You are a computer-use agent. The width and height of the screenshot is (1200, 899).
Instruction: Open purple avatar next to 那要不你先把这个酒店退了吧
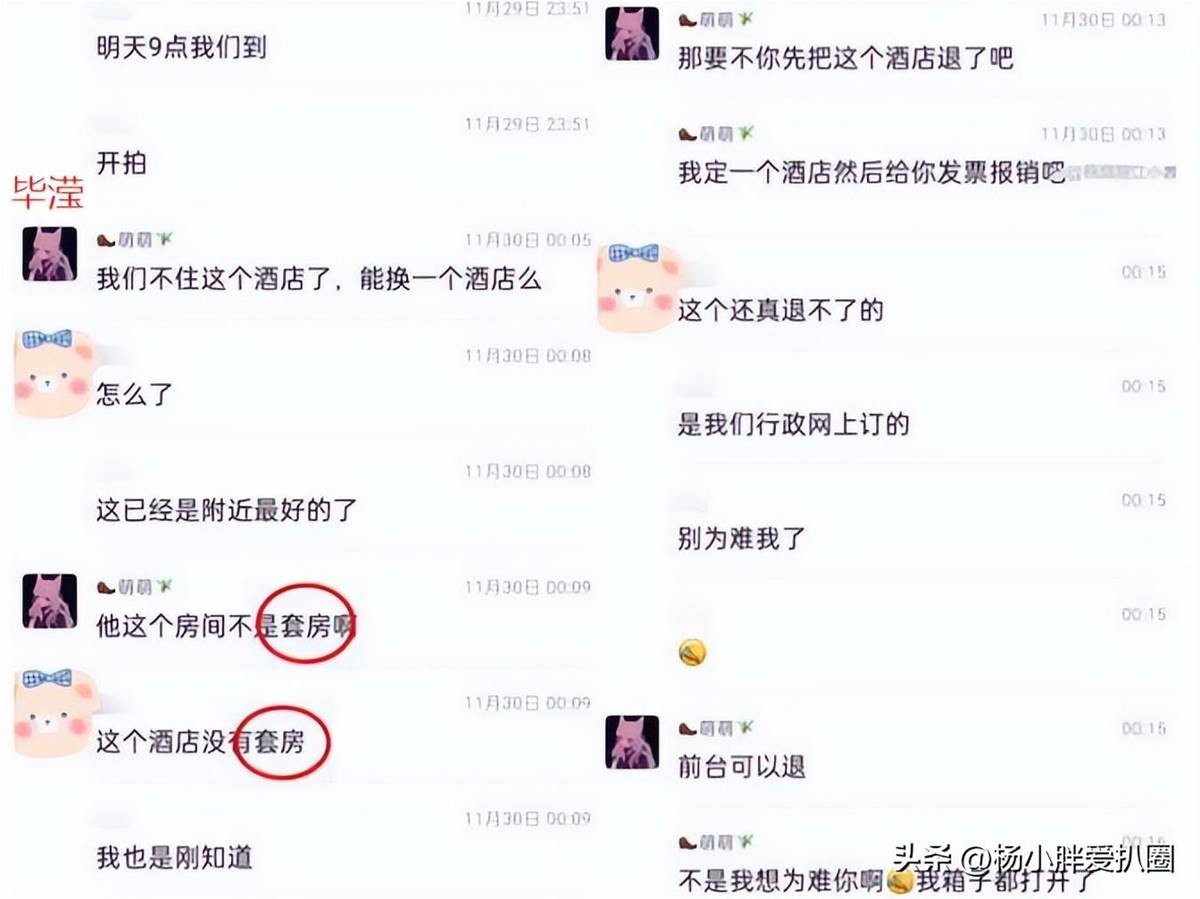pyautogui.click(x=632, y=33)
